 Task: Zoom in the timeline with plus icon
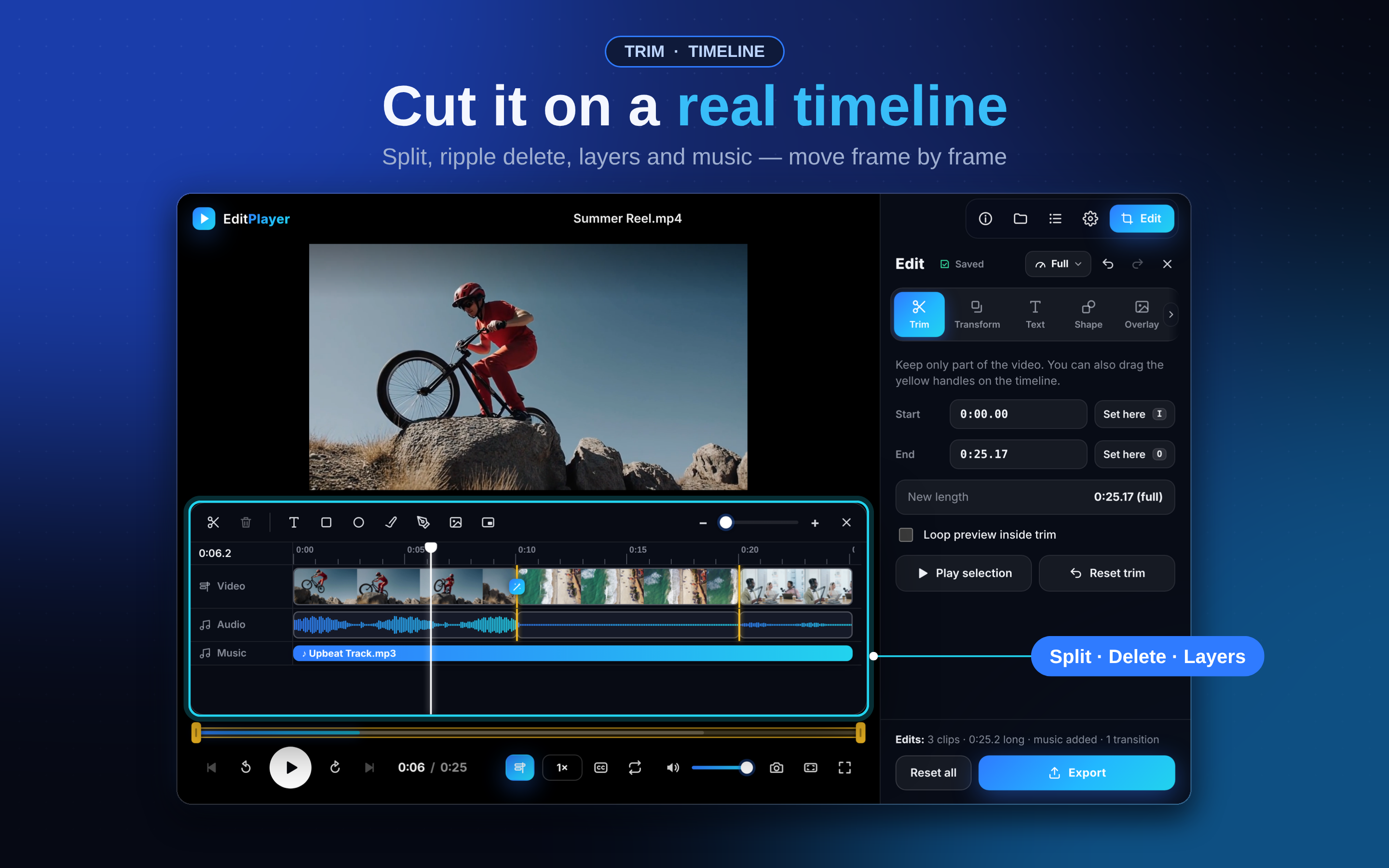click(815, 523)
